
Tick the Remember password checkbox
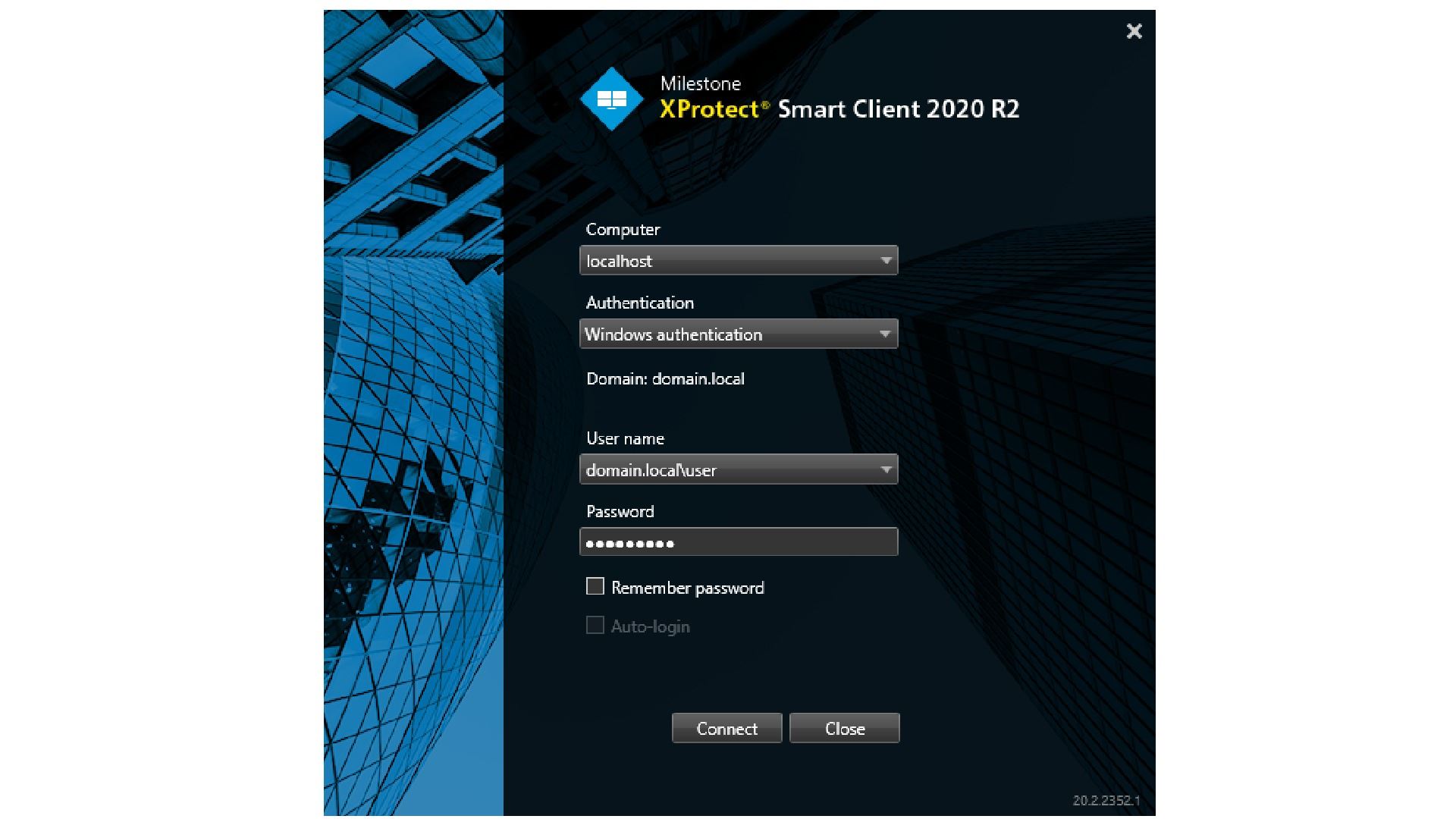click(x=595, y=586)
